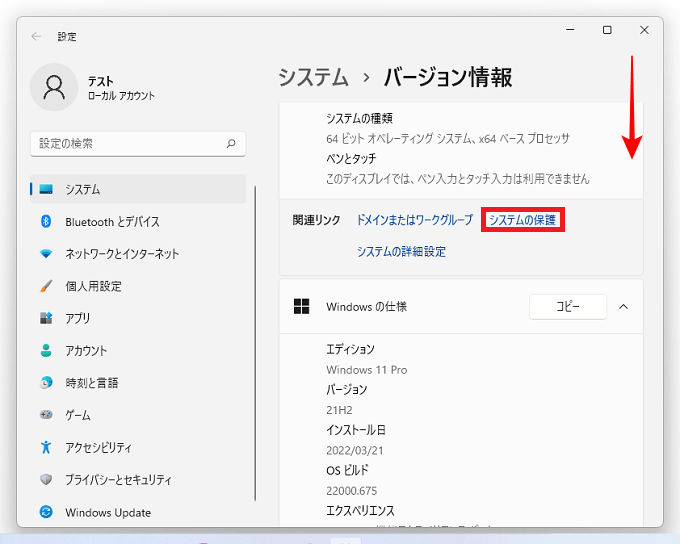The width and height of the screenshot is (680, 544).
Task: Click the ローカル アカウント label
Action: pyautogui.click(x=121, y=96)
